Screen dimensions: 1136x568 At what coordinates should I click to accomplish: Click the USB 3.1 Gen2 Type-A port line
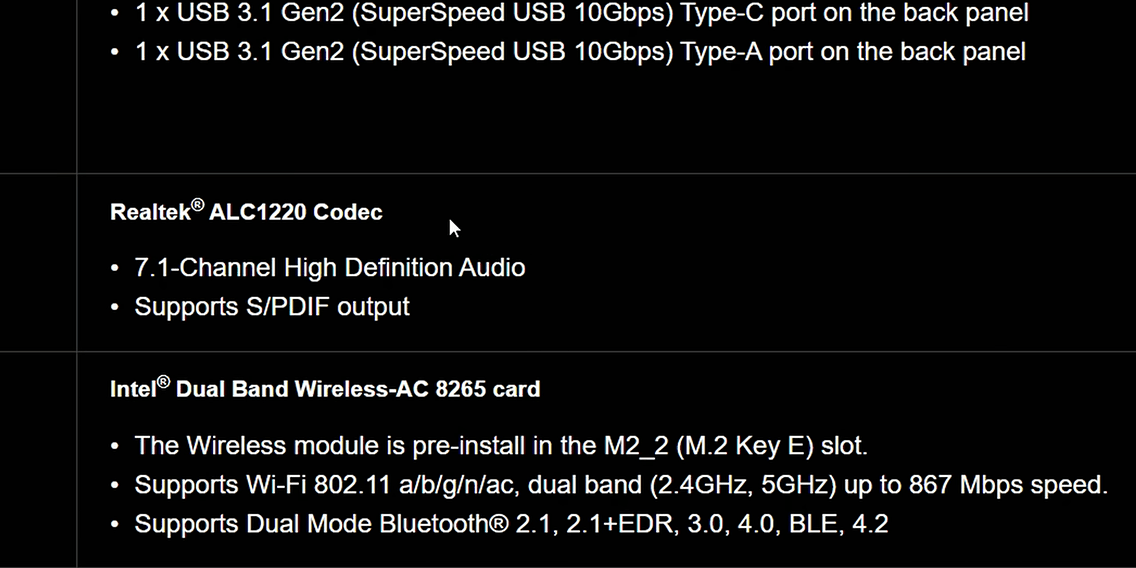[580, 52]
